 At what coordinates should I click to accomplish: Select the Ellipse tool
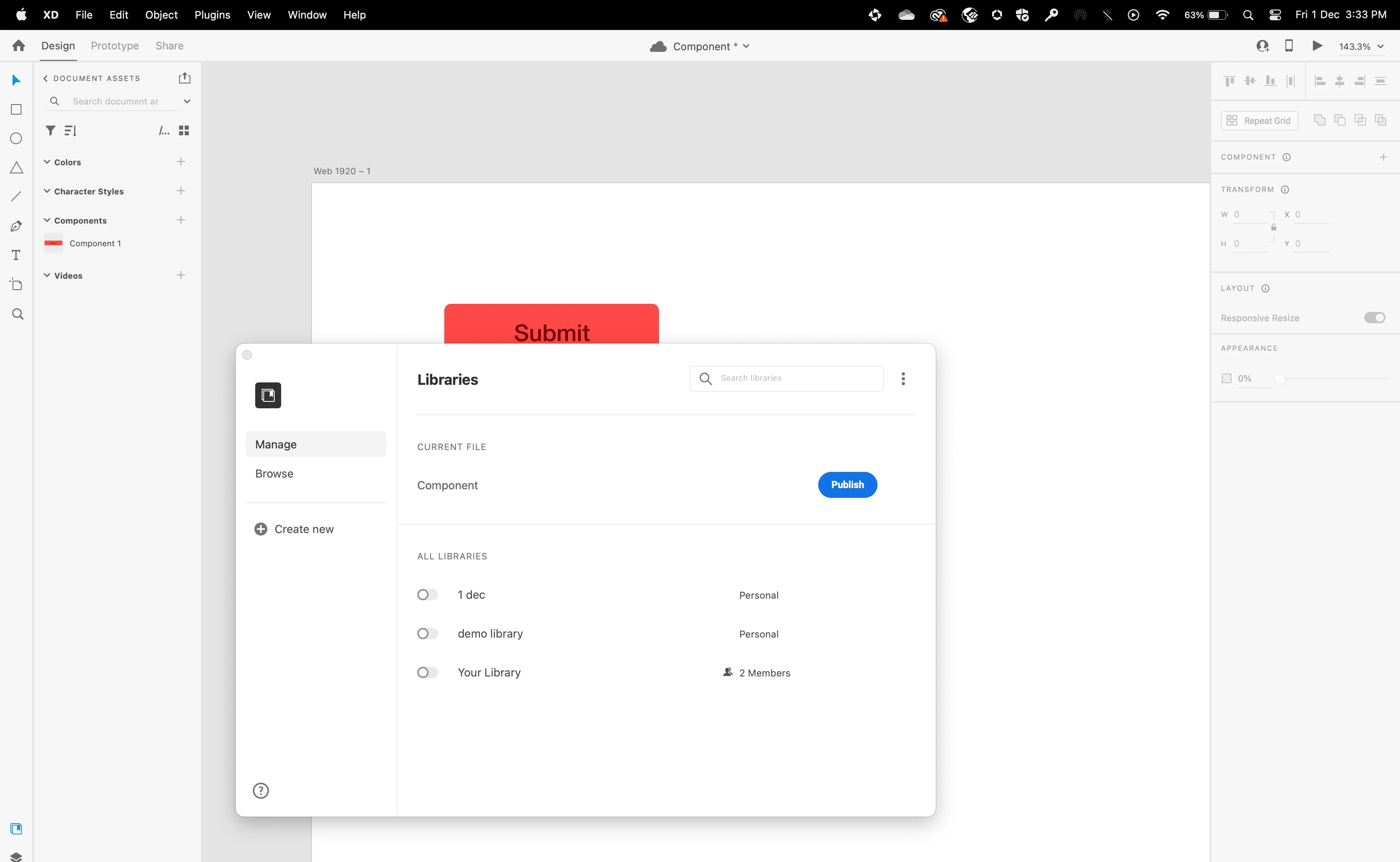tap(17, 139)
